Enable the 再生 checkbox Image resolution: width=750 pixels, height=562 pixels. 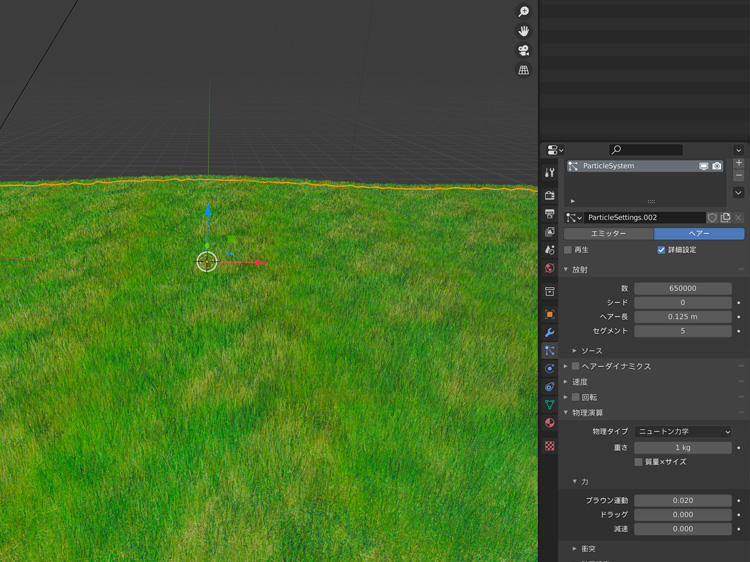[568, 250]
